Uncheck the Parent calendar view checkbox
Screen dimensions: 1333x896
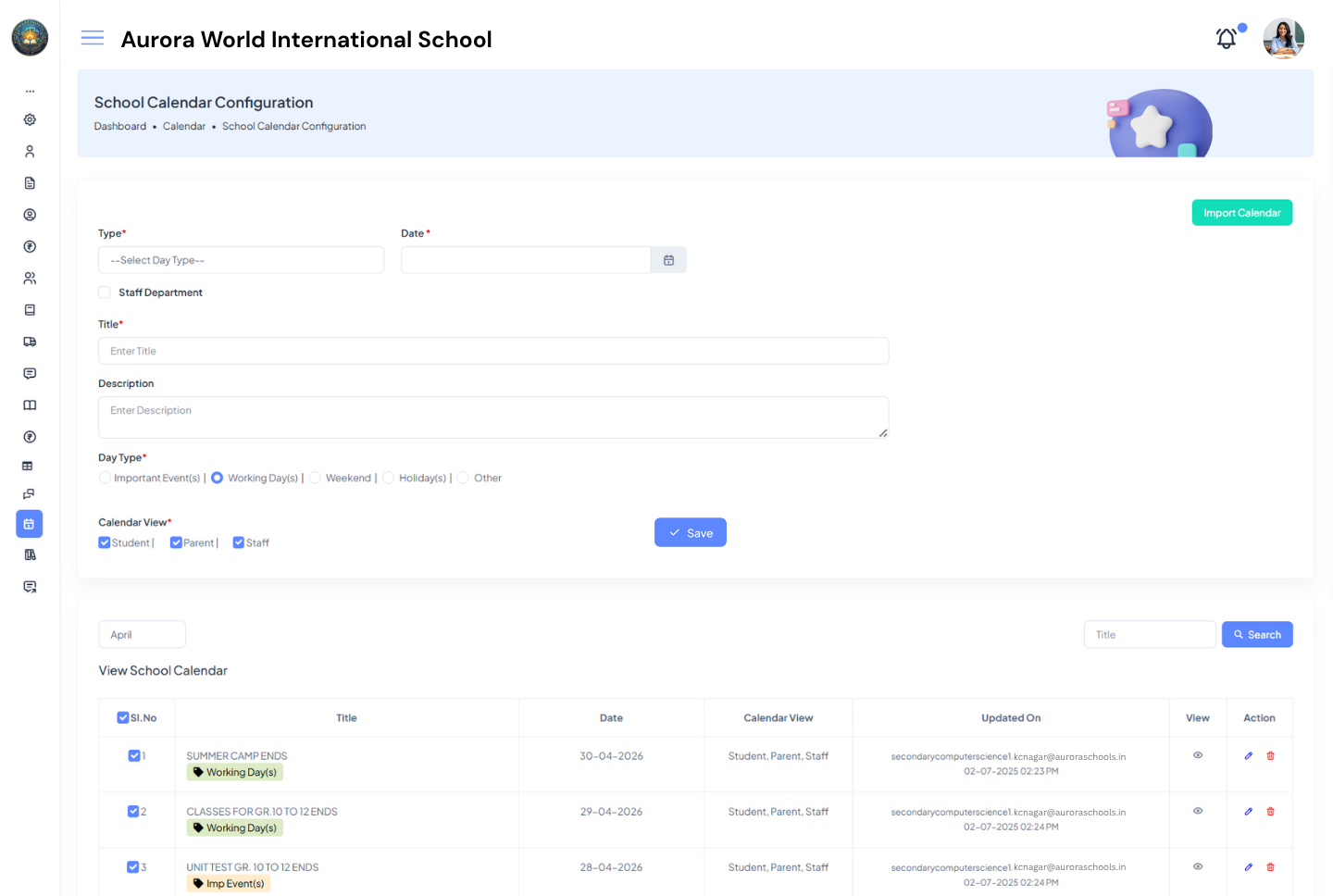176,542
